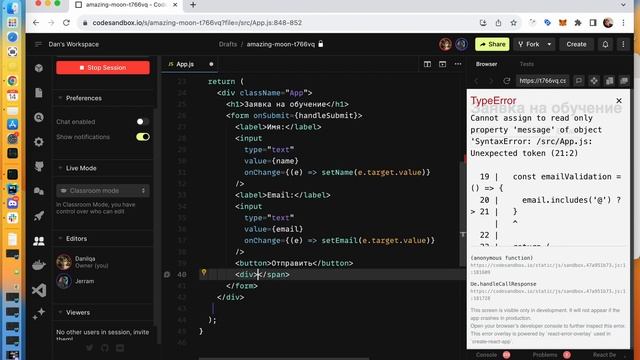
Task: Refresh the sandbox preview browser
Action: click(x=507, y=81)
